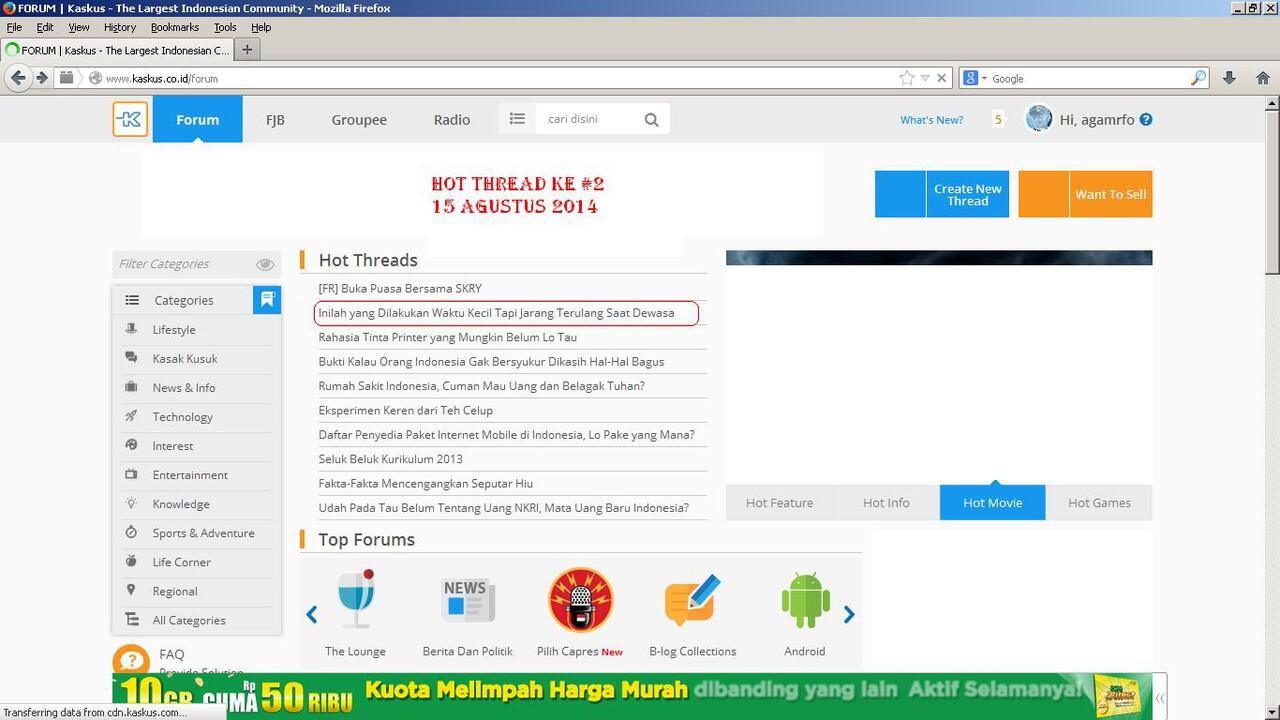Switch to the Hot Games tab
This screenshot has width=1280, height=720.
tap(1099, 502)
